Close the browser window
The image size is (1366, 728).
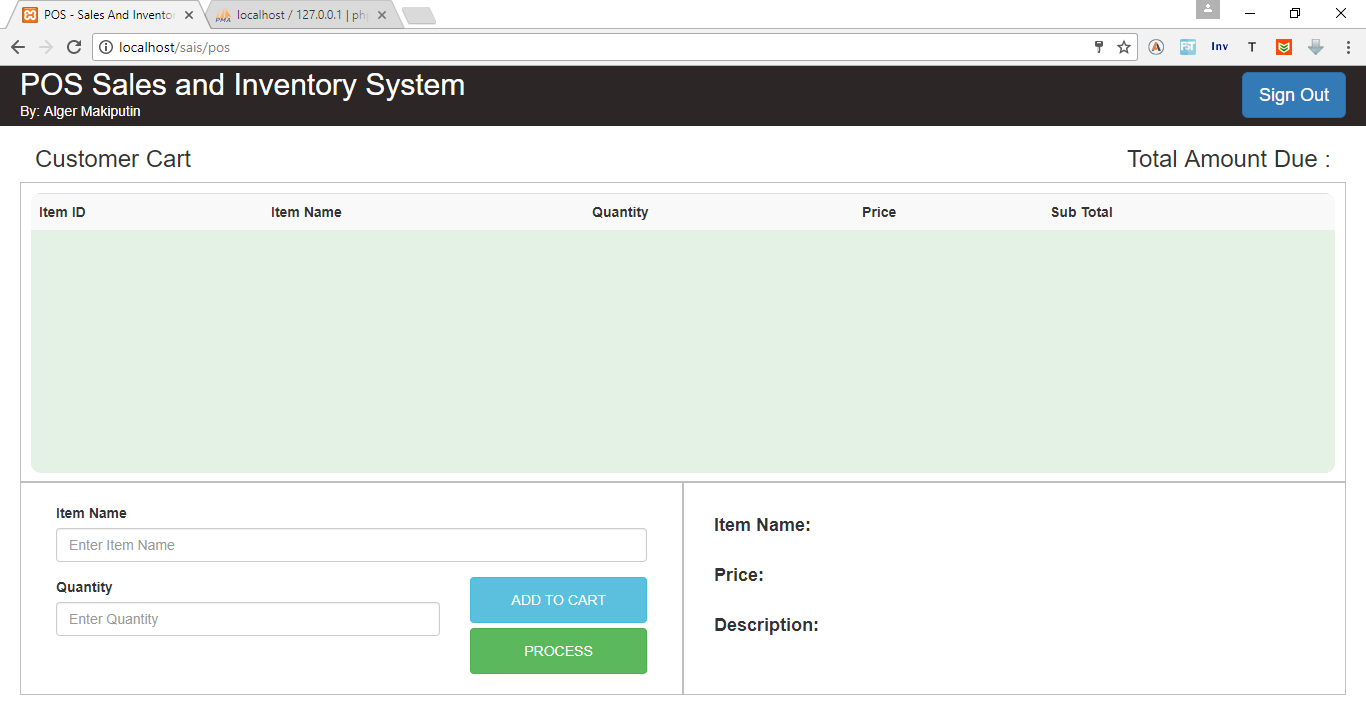1341,13
